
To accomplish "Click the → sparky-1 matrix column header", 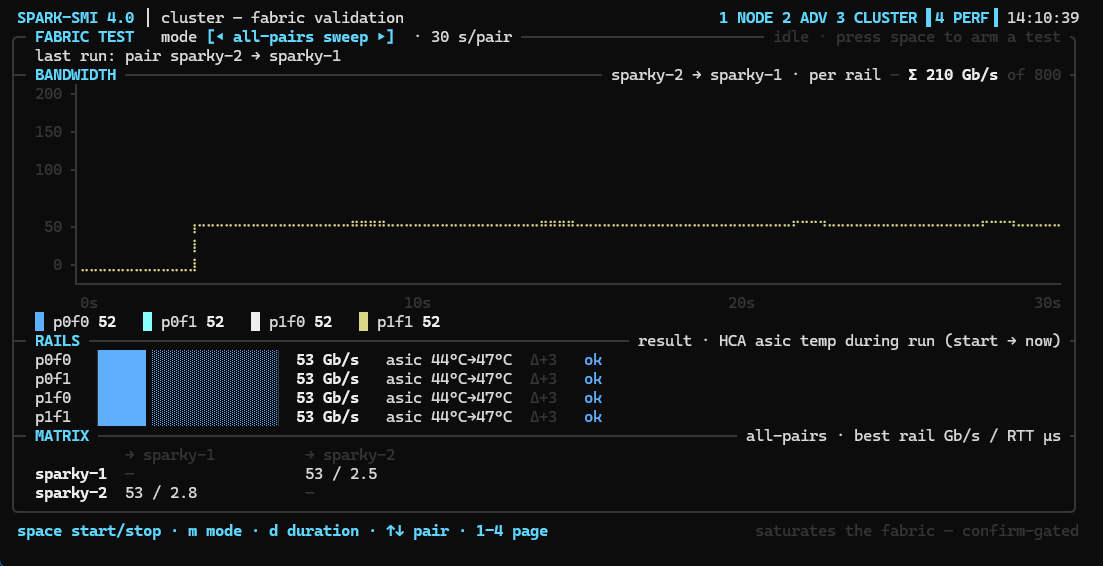I will (170, 455).
